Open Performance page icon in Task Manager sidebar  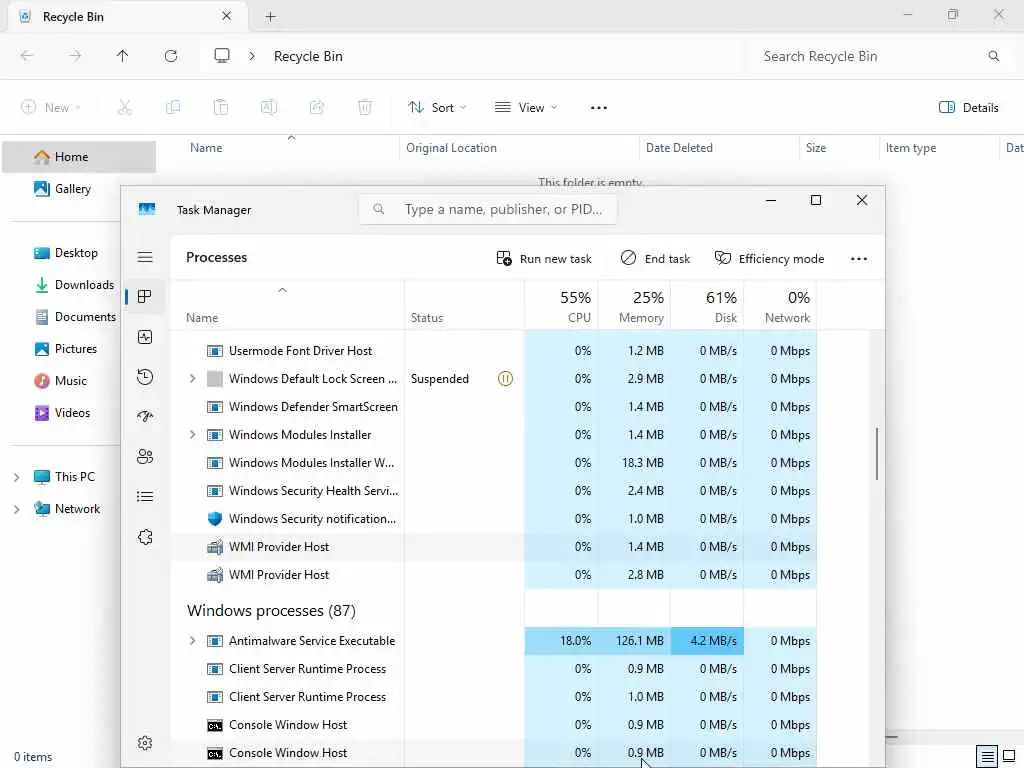coord(145,337)
